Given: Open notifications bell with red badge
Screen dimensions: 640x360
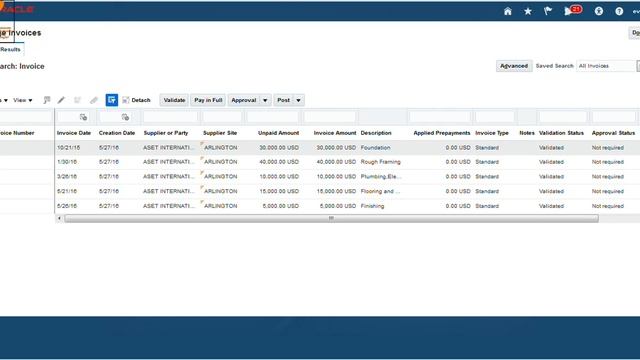Looking at the screenshot, I should pyautogui.click(x=572, y=11).
